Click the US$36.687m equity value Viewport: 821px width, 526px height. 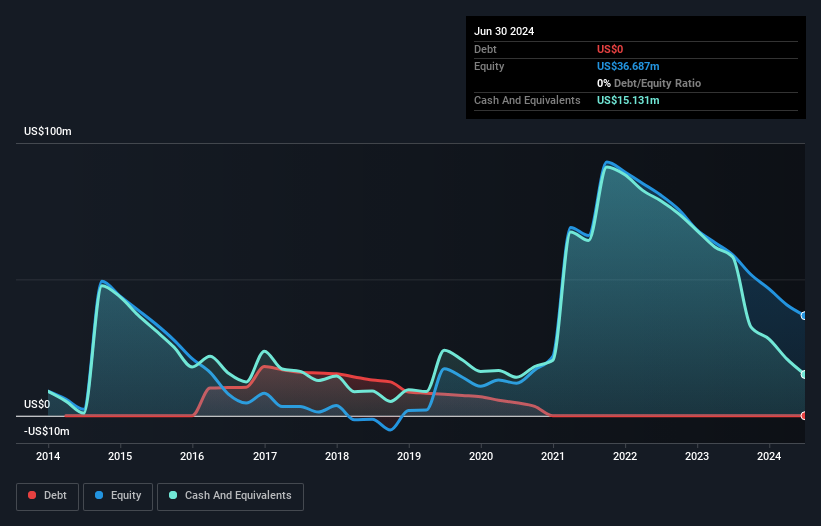[x=628, y=66]
